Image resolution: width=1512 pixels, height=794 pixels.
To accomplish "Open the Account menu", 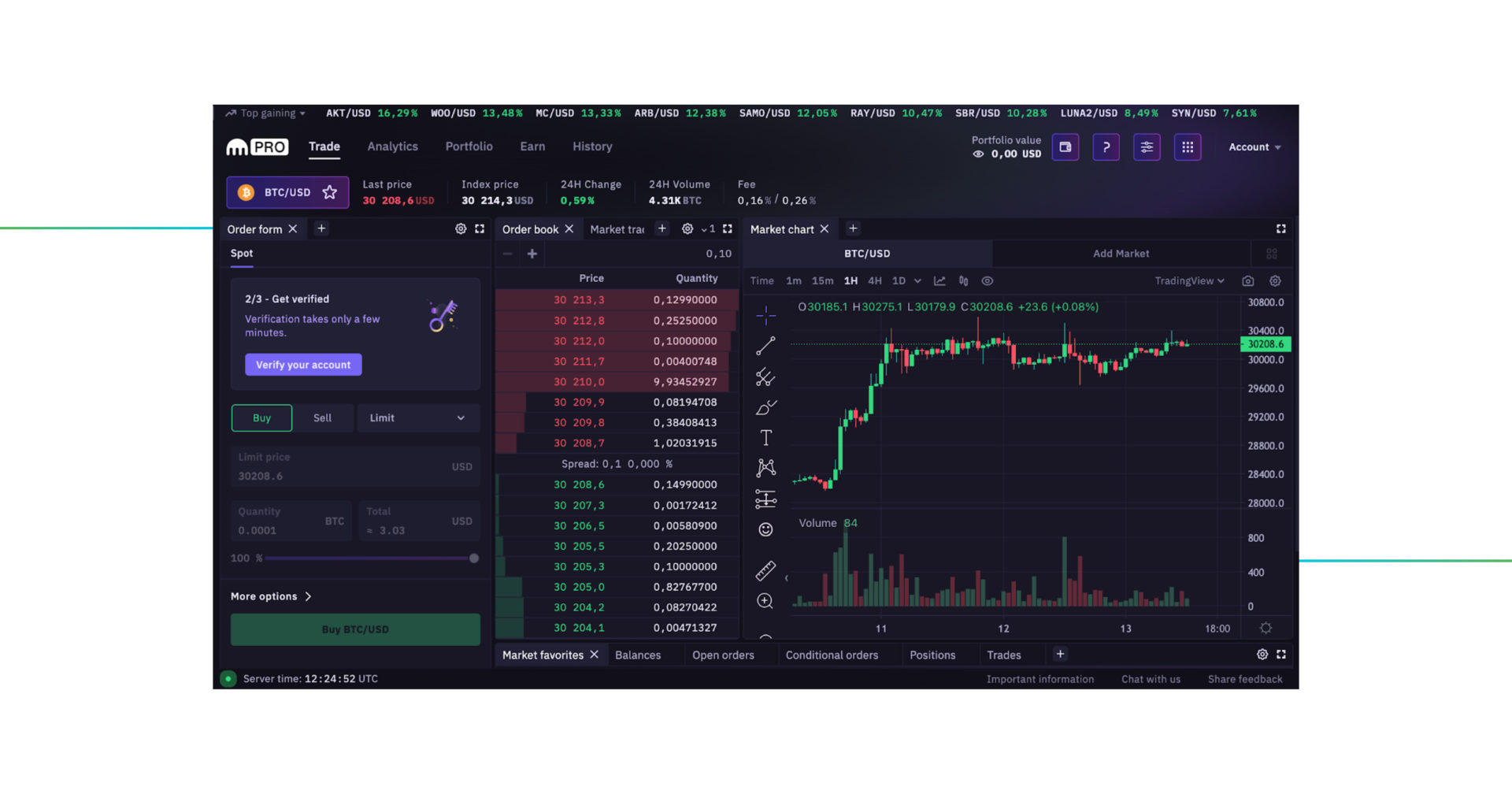I will pyautogui.click(x=1254, y=147).
